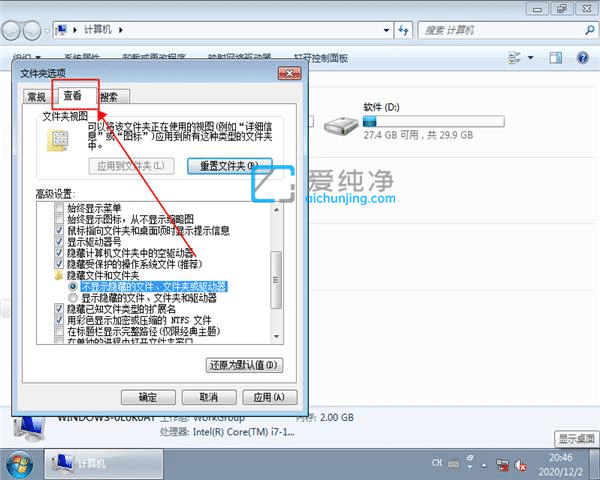Open recent pages dropdown beside nav arrows
This screenshot has height=480, width=600.
click(47, 30)
